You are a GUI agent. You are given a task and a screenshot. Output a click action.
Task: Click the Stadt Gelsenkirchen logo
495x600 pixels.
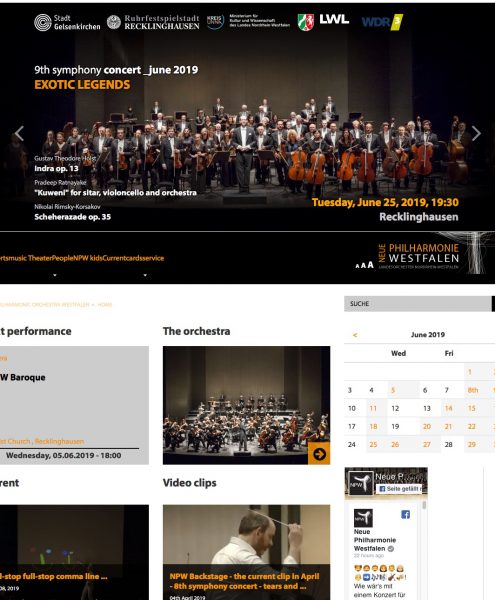[67, 22]
